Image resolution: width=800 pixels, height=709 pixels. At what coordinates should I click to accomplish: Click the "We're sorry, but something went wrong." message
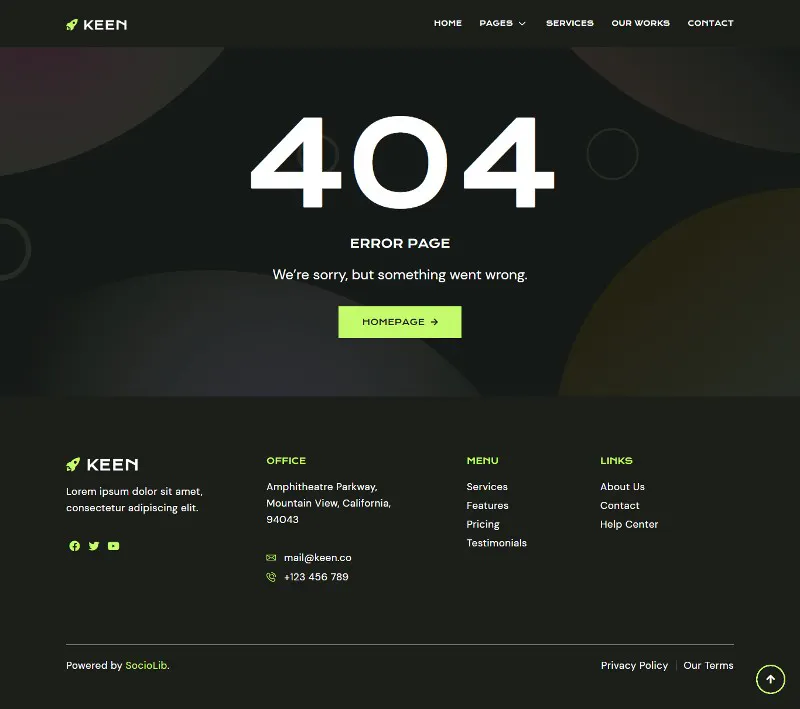(400, 274)
